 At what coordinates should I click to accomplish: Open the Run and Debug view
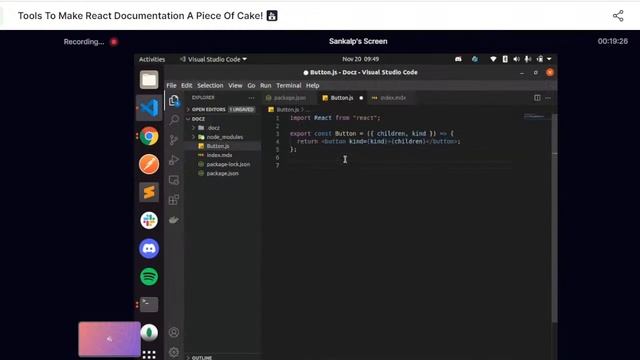[x=174, y=160]
